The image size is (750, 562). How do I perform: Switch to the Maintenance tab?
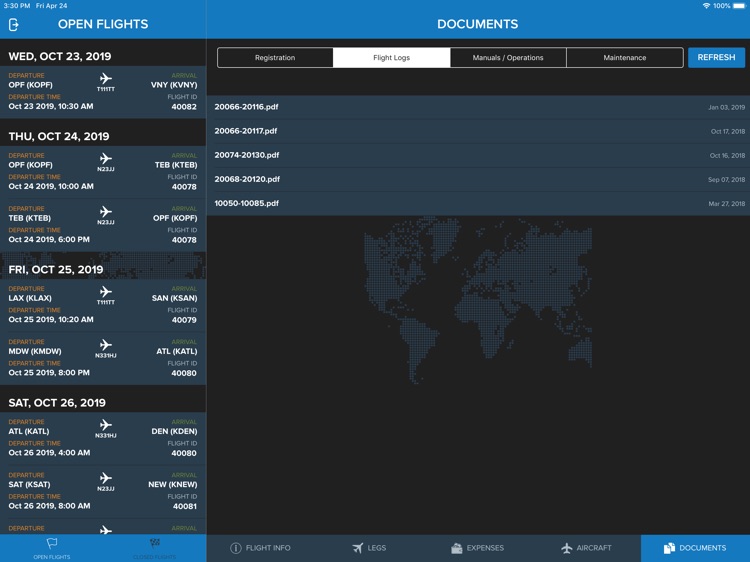625,57
